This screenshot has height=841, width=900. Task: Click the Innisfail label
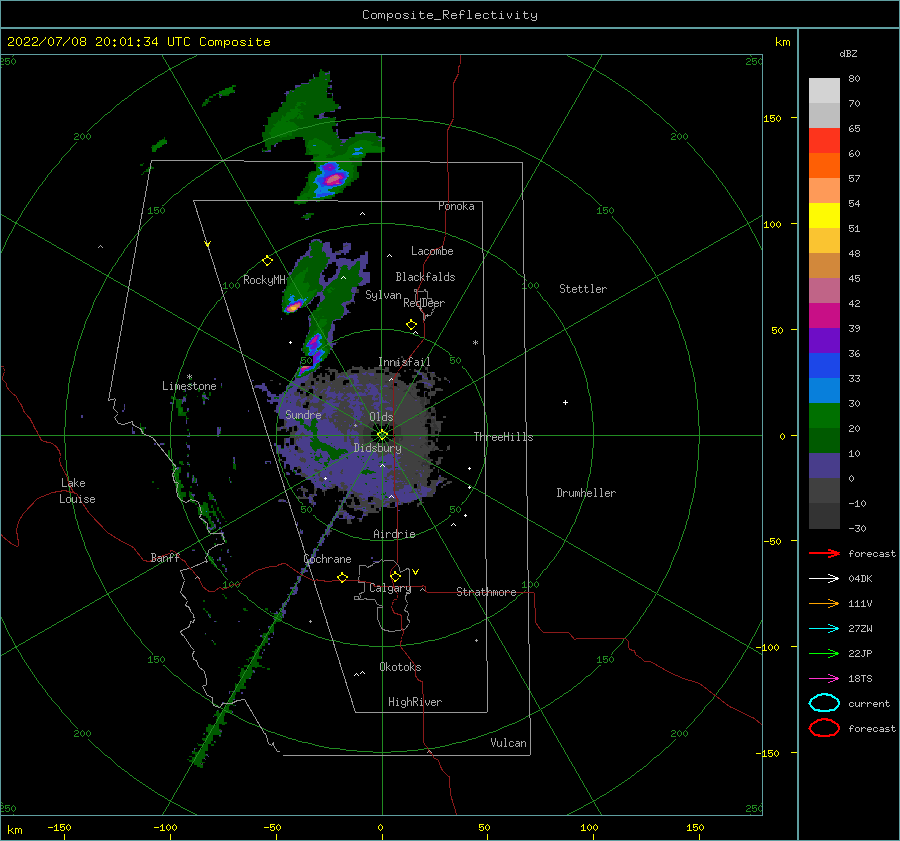404,362
